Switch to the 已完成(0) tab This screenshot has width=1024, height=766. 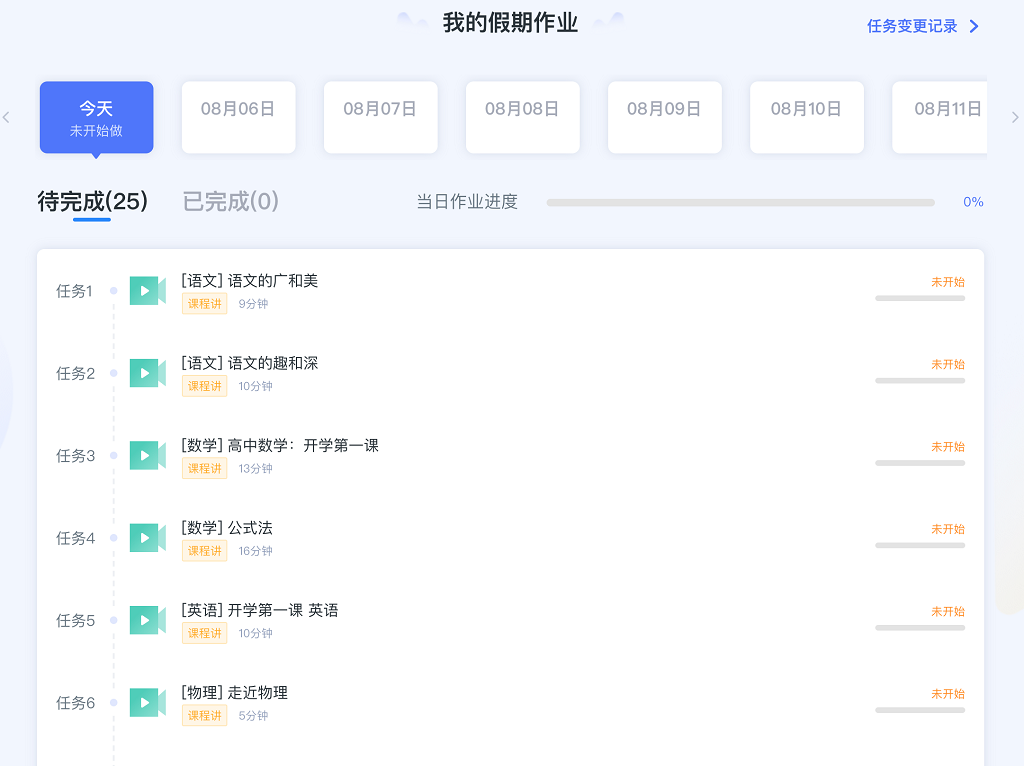click(x=231, y=201)
